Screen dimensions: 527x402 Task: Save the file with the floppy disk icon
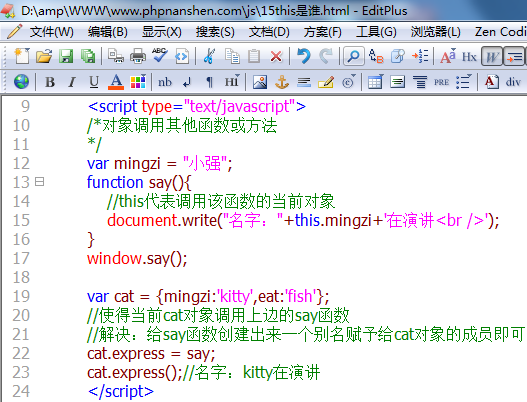coord(66,56)
